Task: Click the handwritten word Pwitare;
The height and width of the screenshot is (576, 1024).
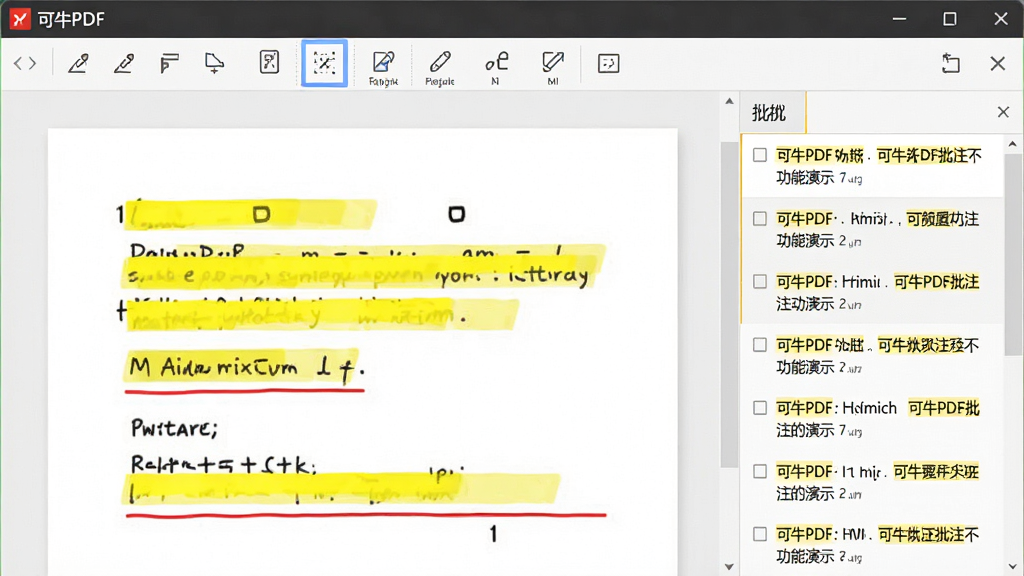Action: point(174,428)
